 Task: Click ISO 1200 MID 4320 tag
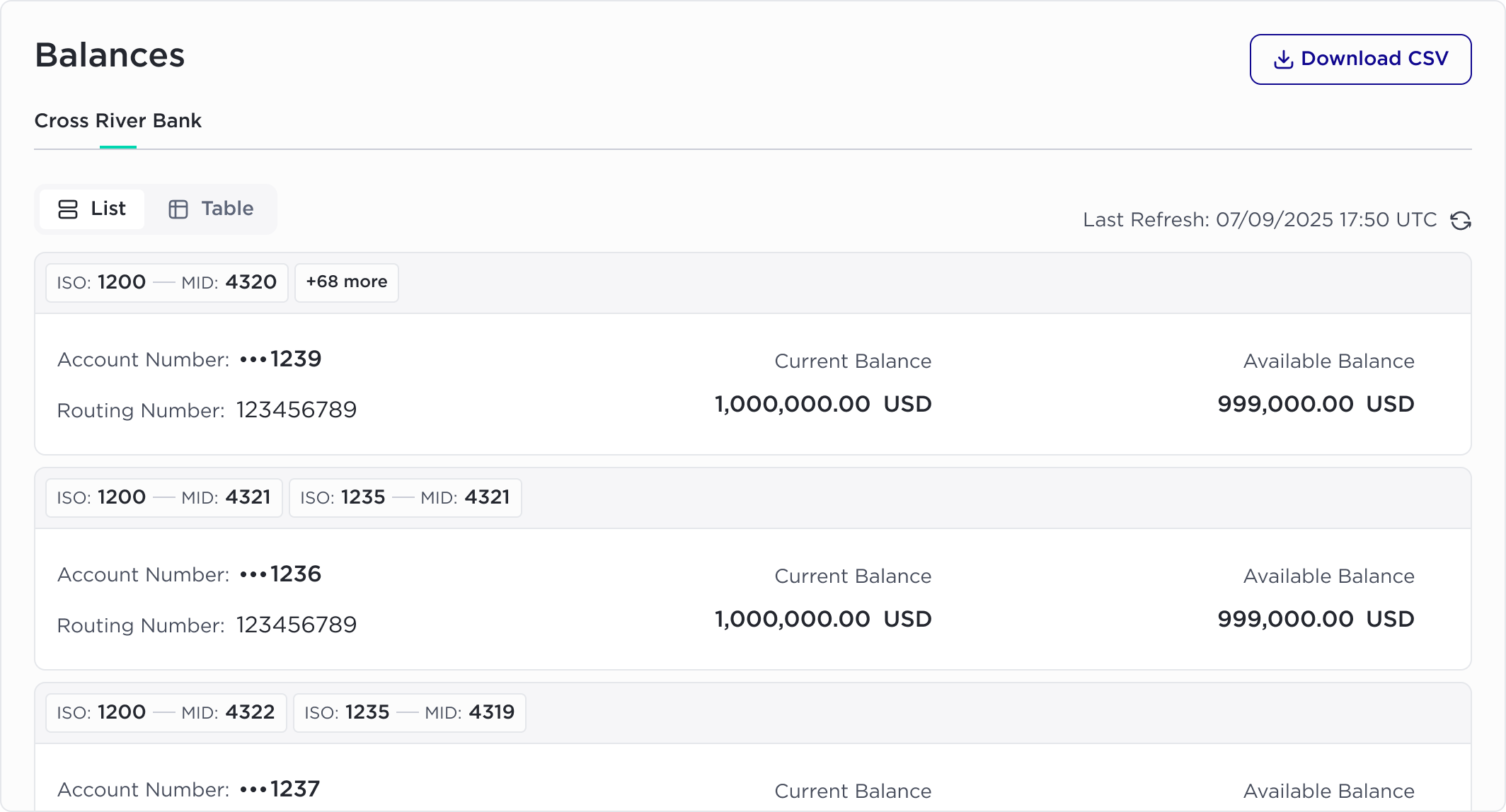click(167, 282)
